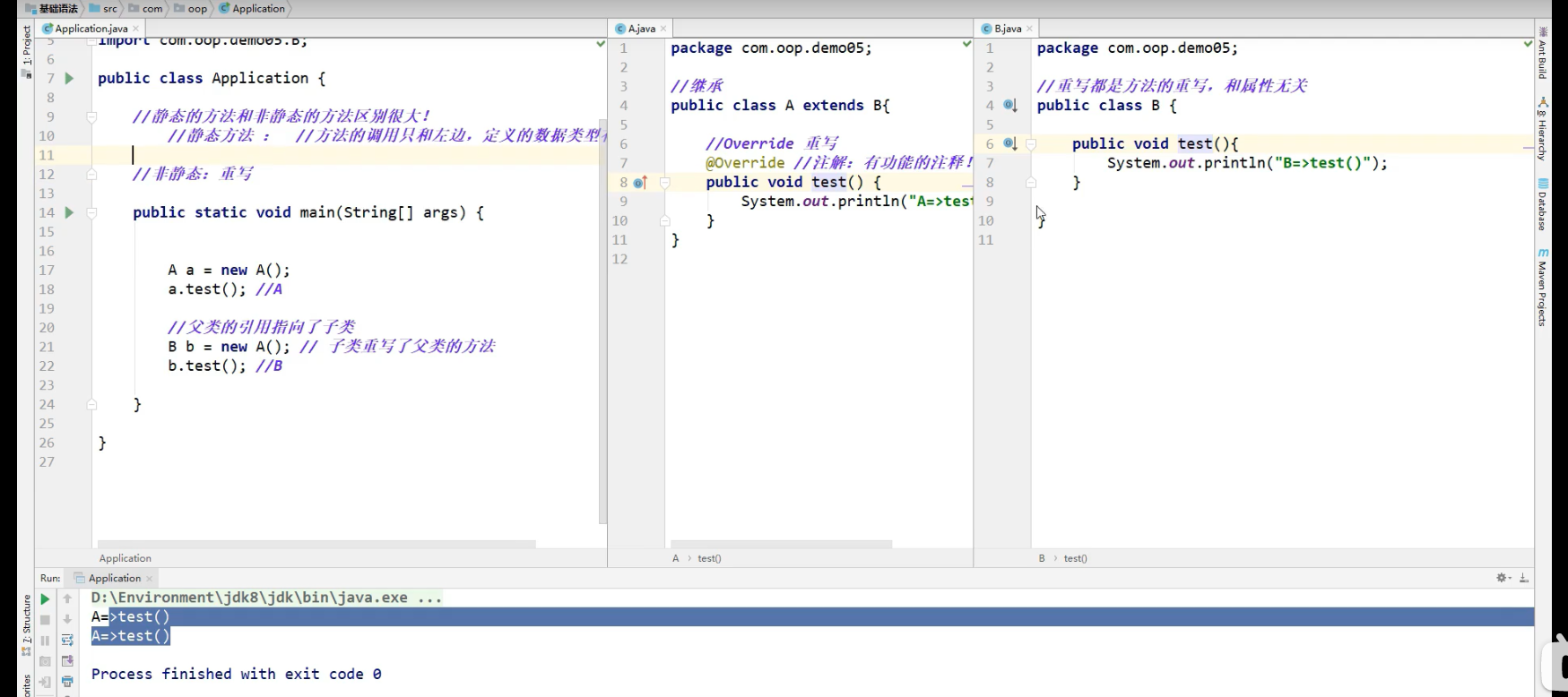Click '@Override' annotation in A.java
Image resolution: width=1568 pixels, height=697 pixels.
[745, 163]
